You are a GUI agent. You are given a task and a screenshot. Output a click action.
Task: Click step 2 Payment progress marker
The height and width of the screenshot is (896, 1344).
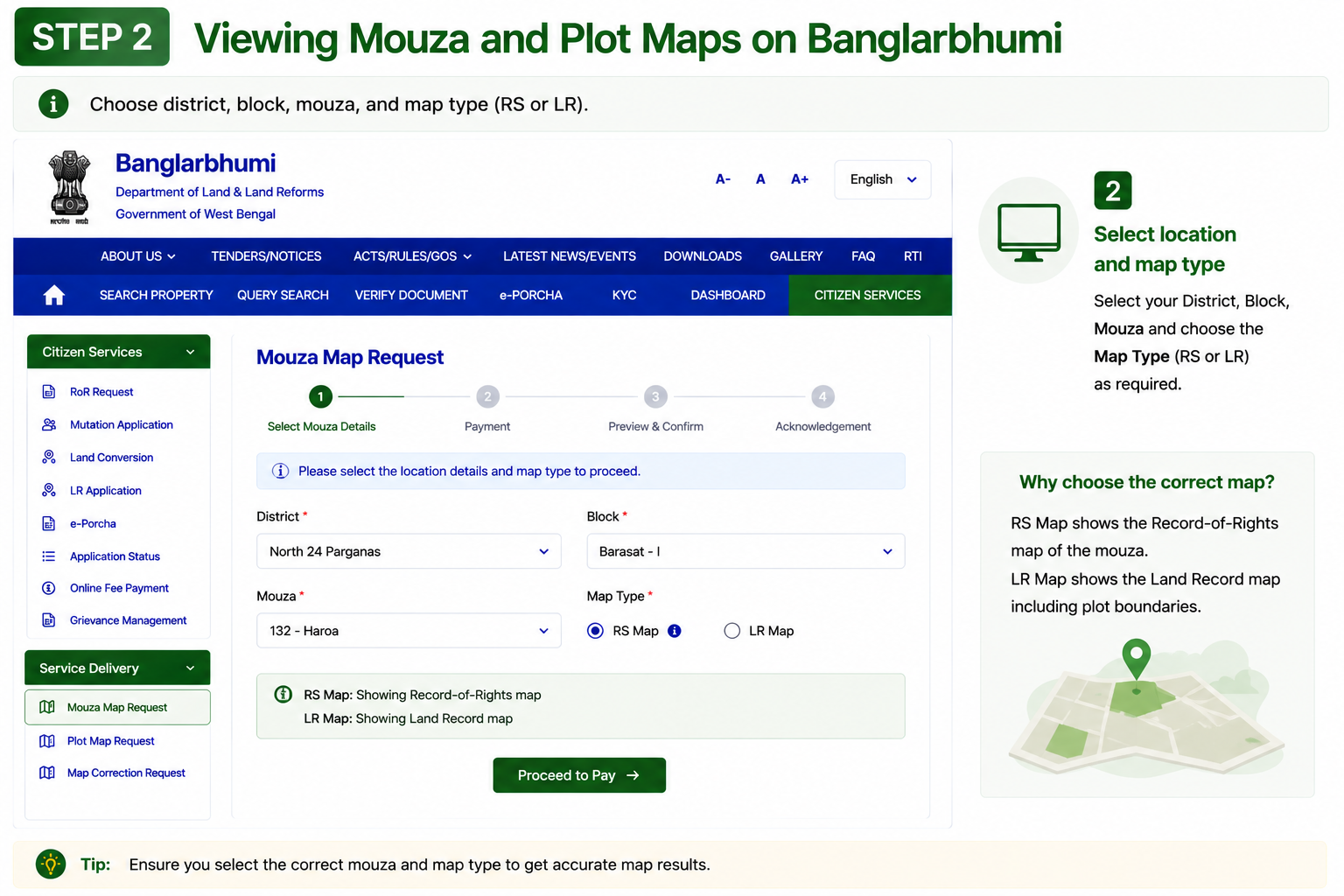point(487,396)
